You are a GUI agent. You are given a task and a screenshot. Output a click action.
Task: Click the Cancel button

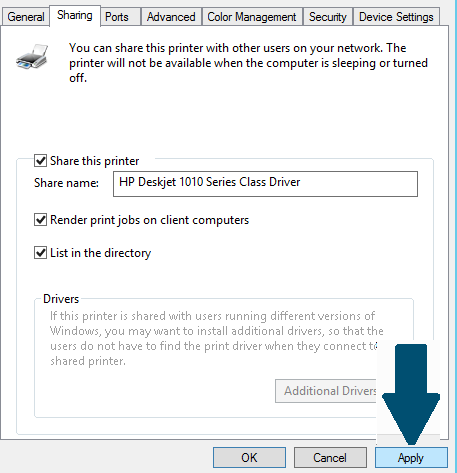(330, 458)
